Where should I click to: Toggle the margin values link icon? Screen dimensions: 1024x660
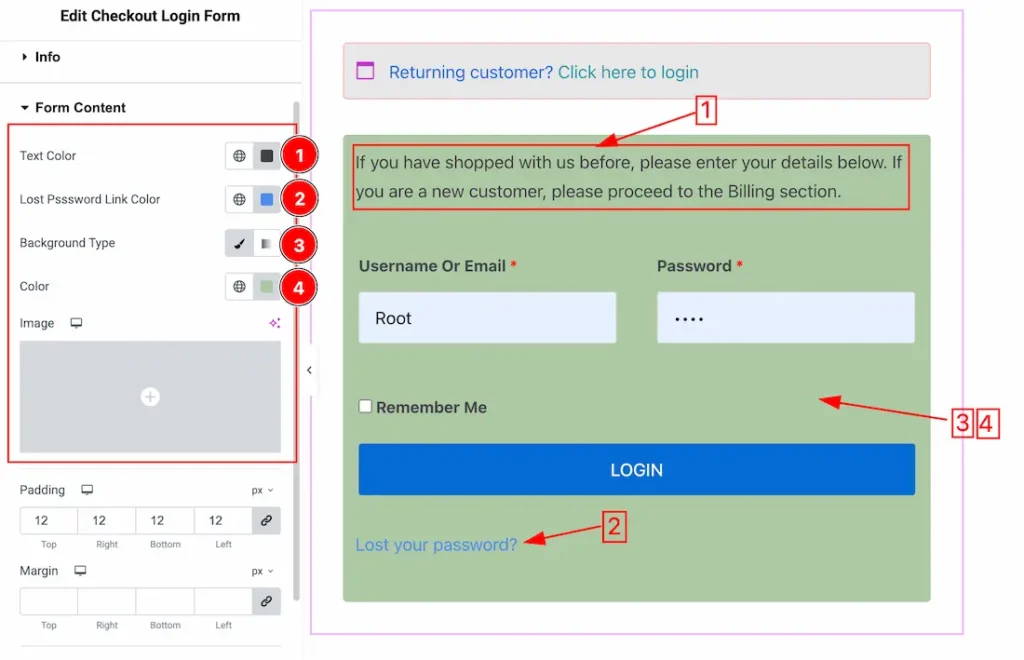(266, 602)
